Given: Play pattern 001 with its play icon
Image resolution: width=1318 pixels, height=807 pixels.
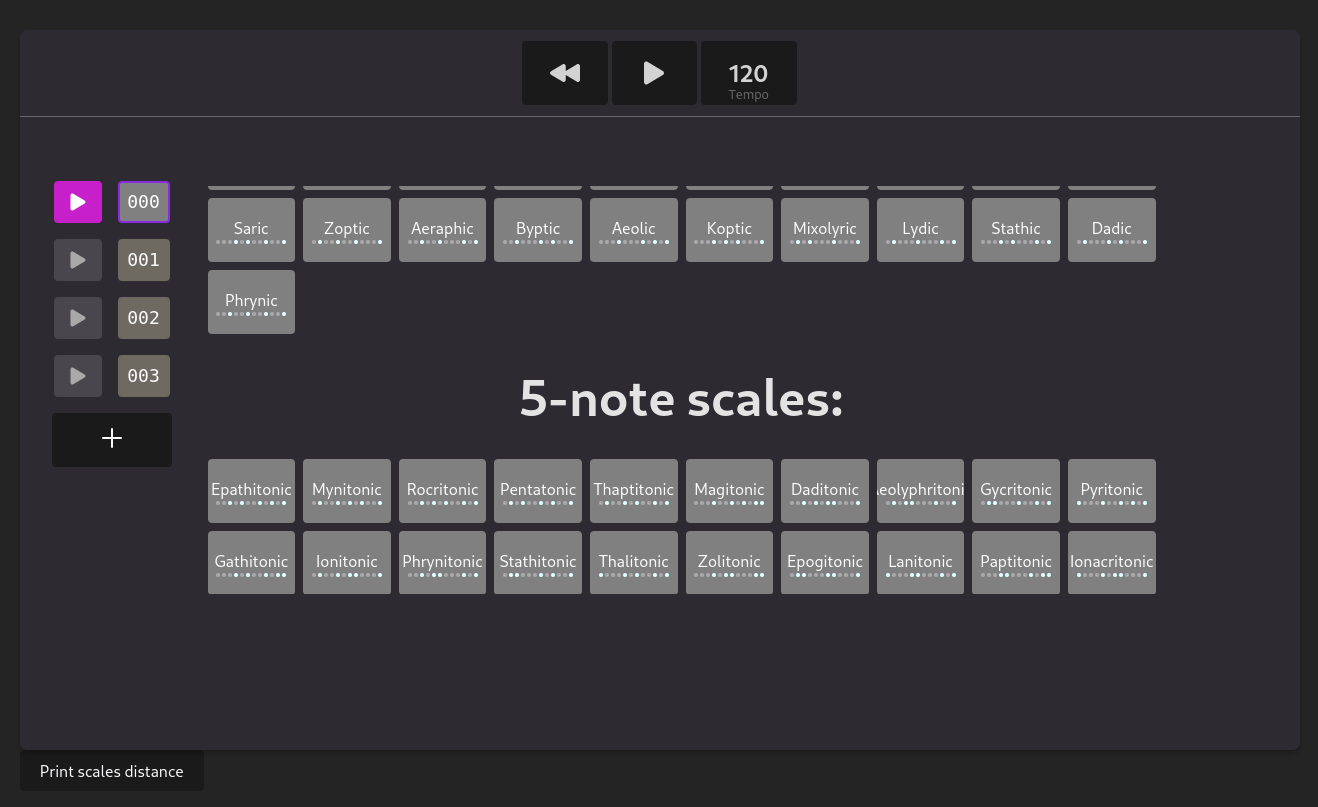Looking at the screenshot, I should click(x=78, y=260).
